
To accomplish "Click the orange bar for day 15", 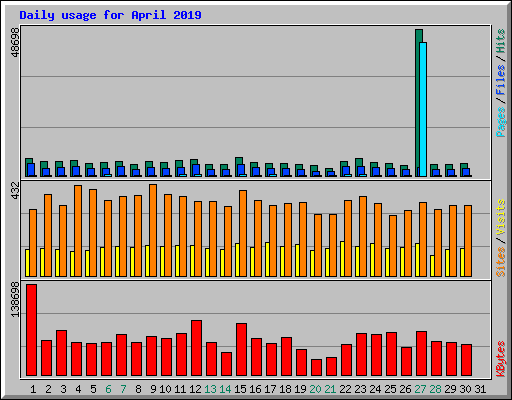I will (x=243, y=233).
